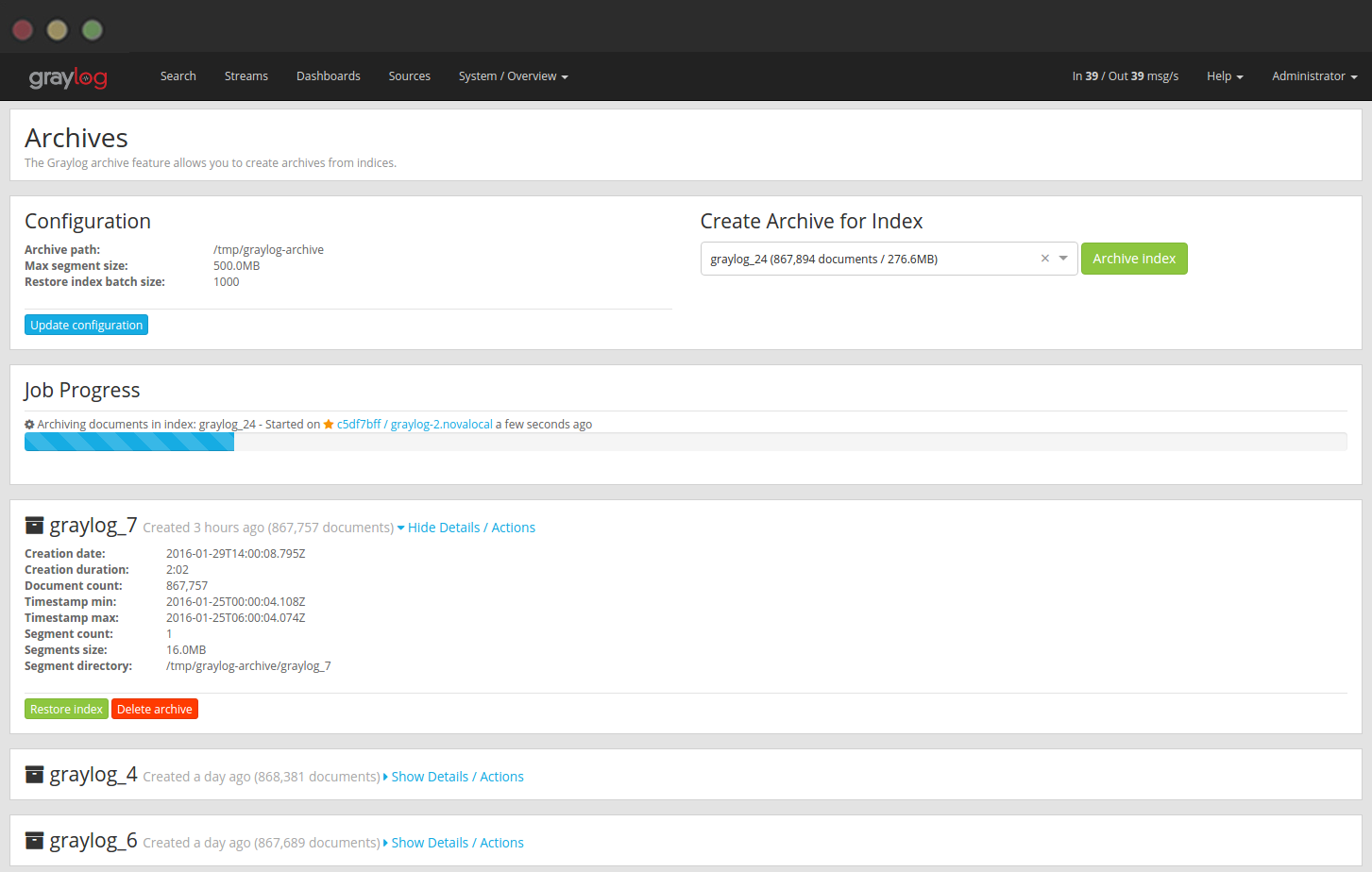Click the archive box icon beside graylog_4
This screenshot has height=872, width=1372.
pyautogui.click(x=34, y=775)
